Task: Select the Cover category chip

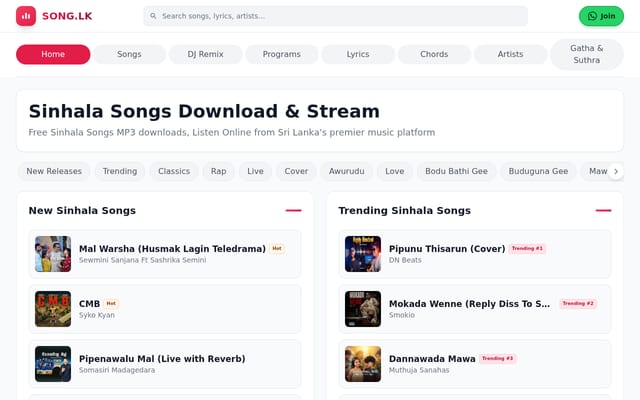Action: (x=296, y=171)
